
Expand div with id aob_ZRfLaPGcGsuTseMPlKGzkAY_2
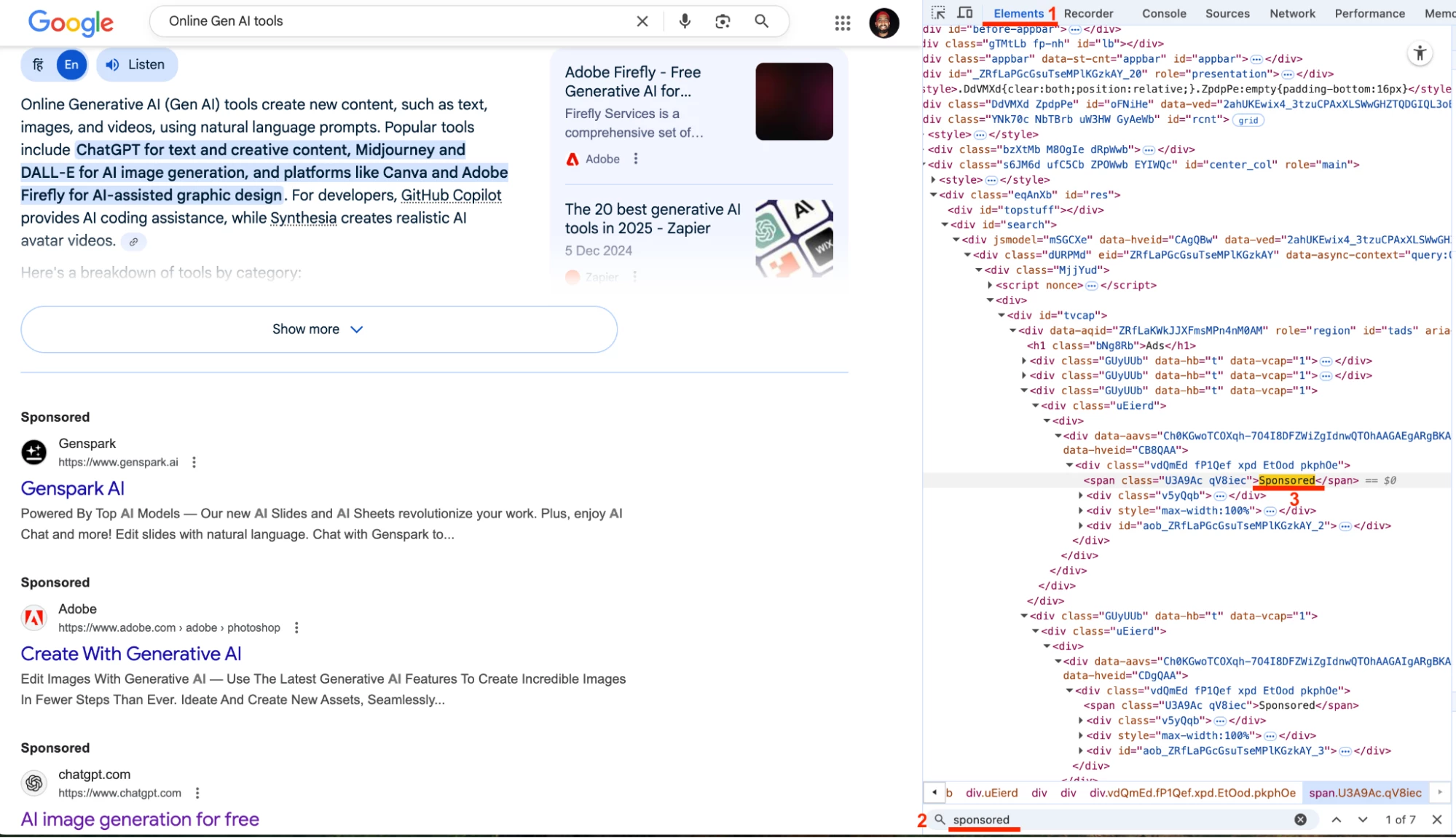pyautogui.click(x=1081, y=525)
